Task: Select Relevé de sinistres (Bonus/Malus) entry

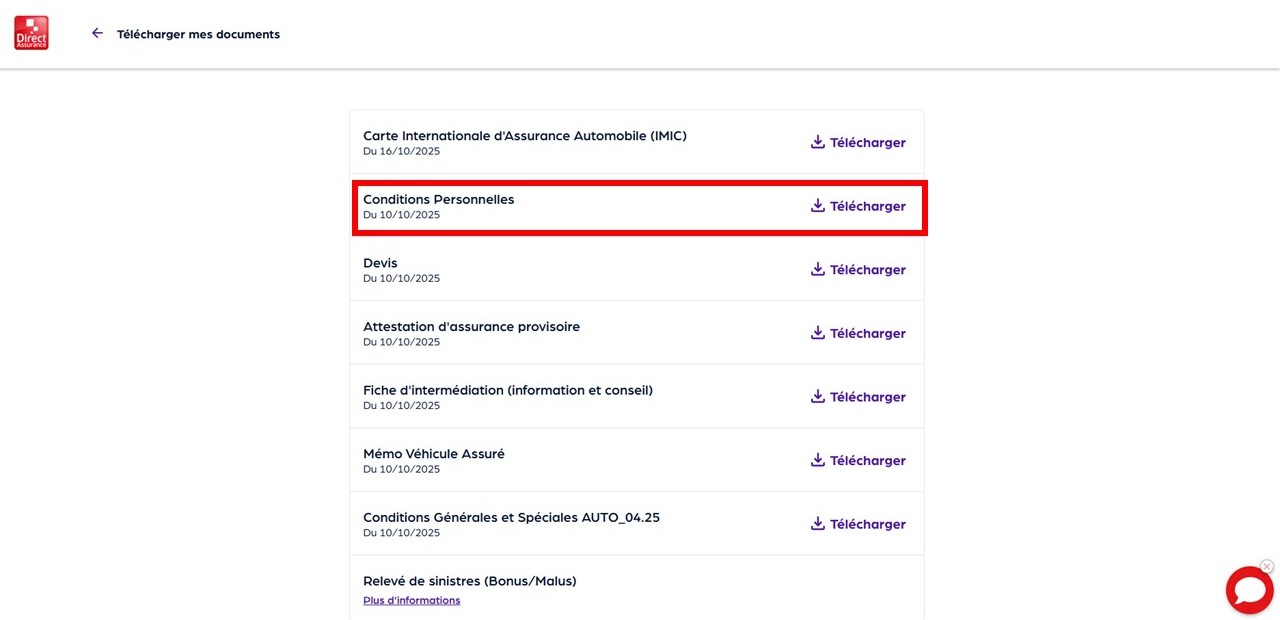Action: click(469, 581)
